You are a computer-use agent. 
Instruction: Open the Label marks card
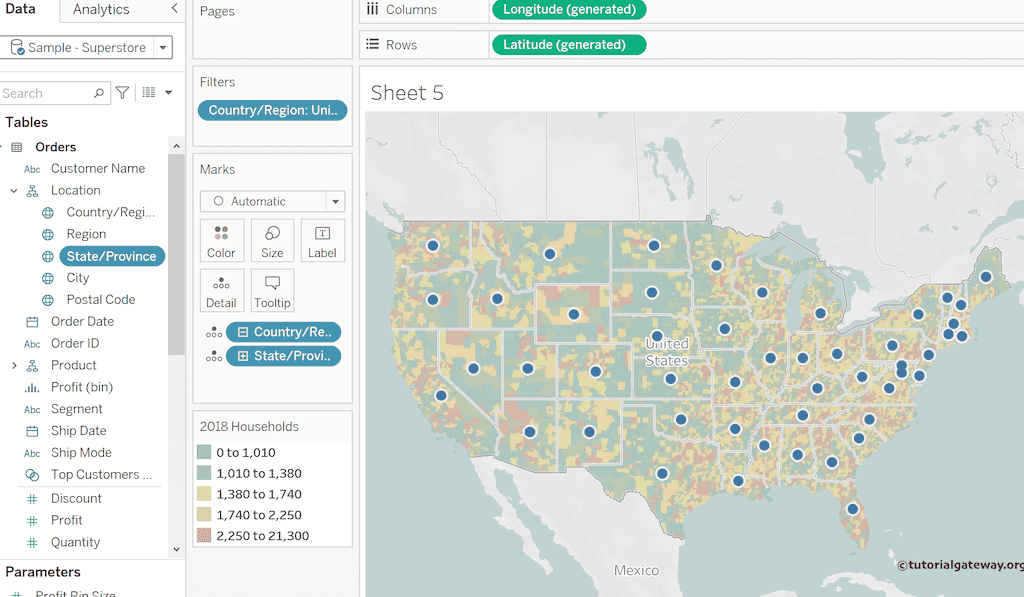point(322,241)
